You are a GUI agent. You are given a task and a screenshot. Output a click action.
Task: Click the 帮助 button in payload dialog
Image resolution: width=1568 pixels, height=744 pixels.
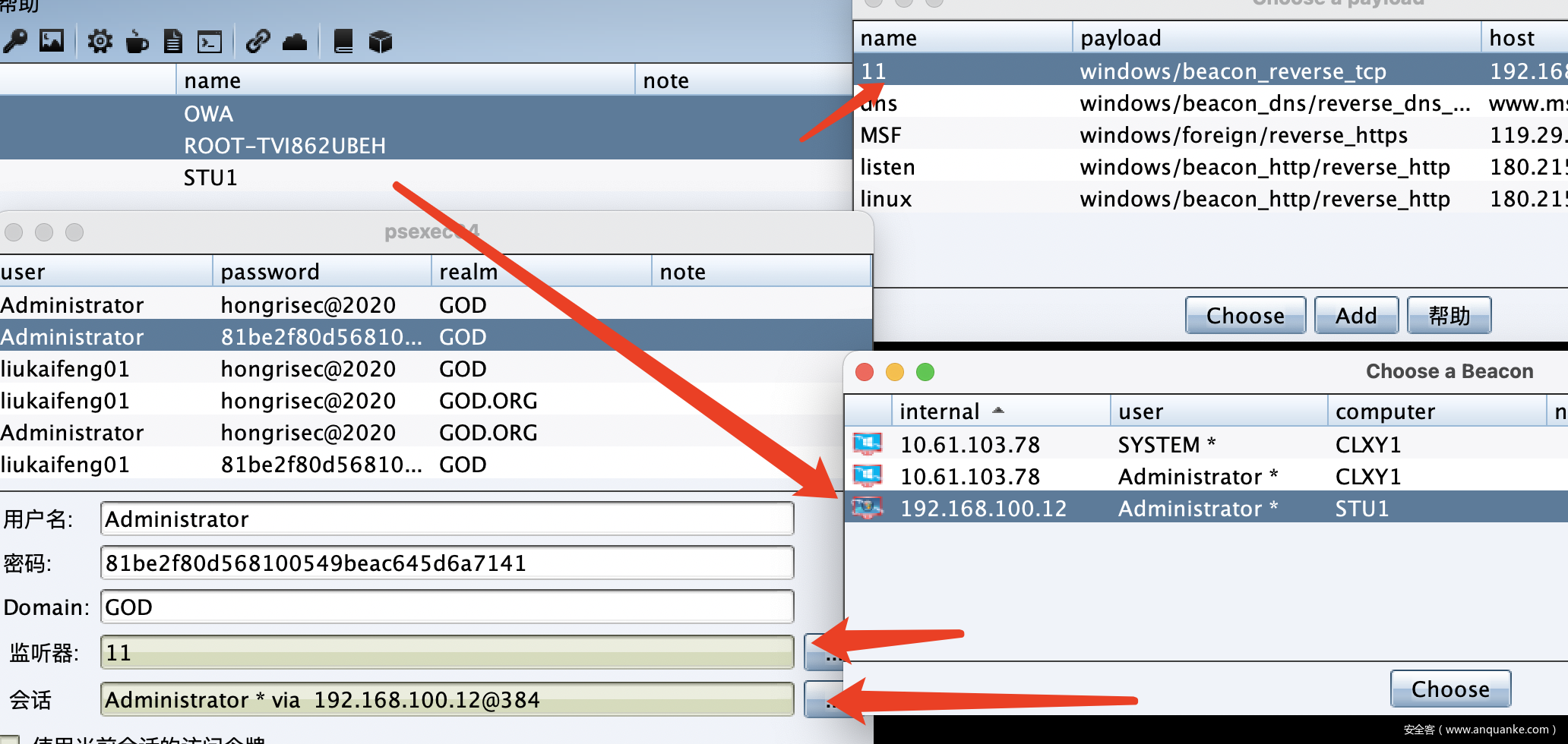1449,315
